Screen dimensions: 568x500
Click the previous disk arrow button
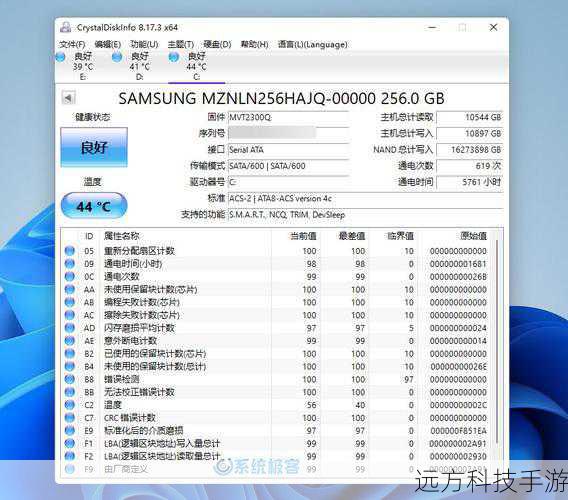(x=68, y=97)
